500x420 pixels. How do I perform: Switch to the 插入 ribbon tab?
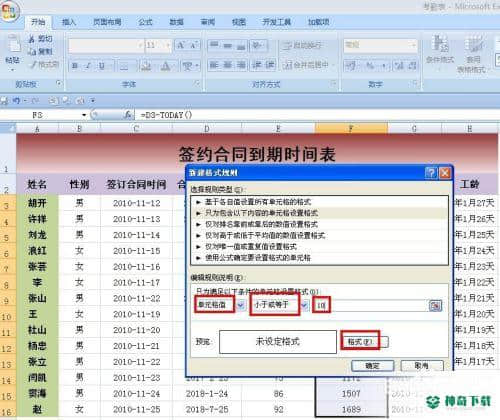(x=69, y=22)
